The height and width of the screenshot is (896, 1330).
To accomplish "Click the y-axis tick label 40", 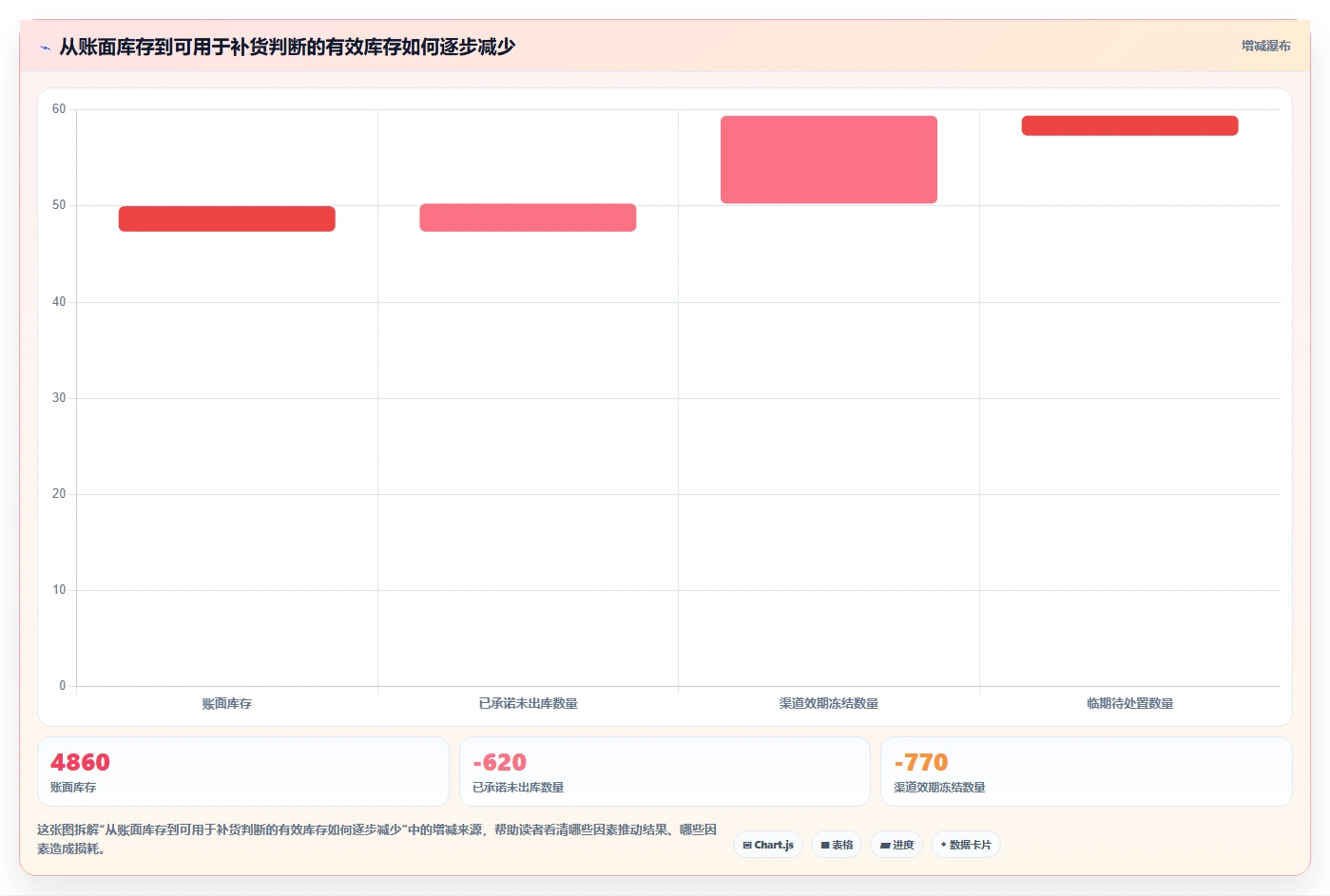I will [x=59, y=302].
